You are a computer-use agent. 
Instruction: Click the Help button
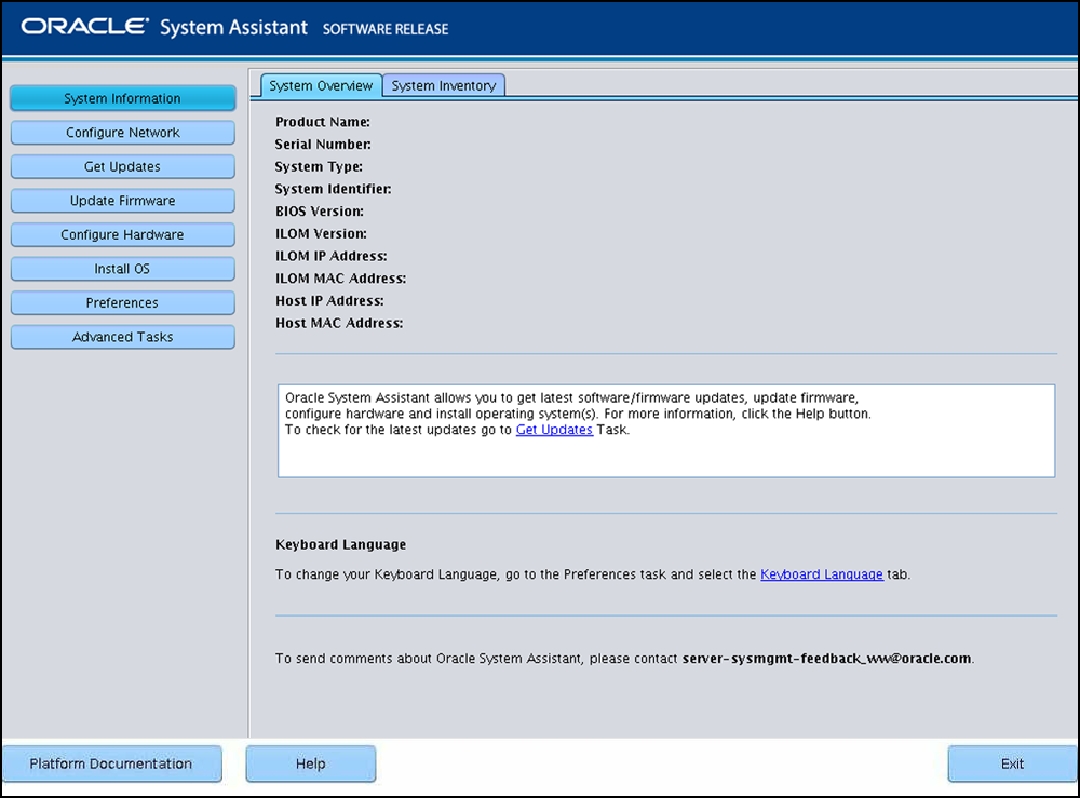311,764
